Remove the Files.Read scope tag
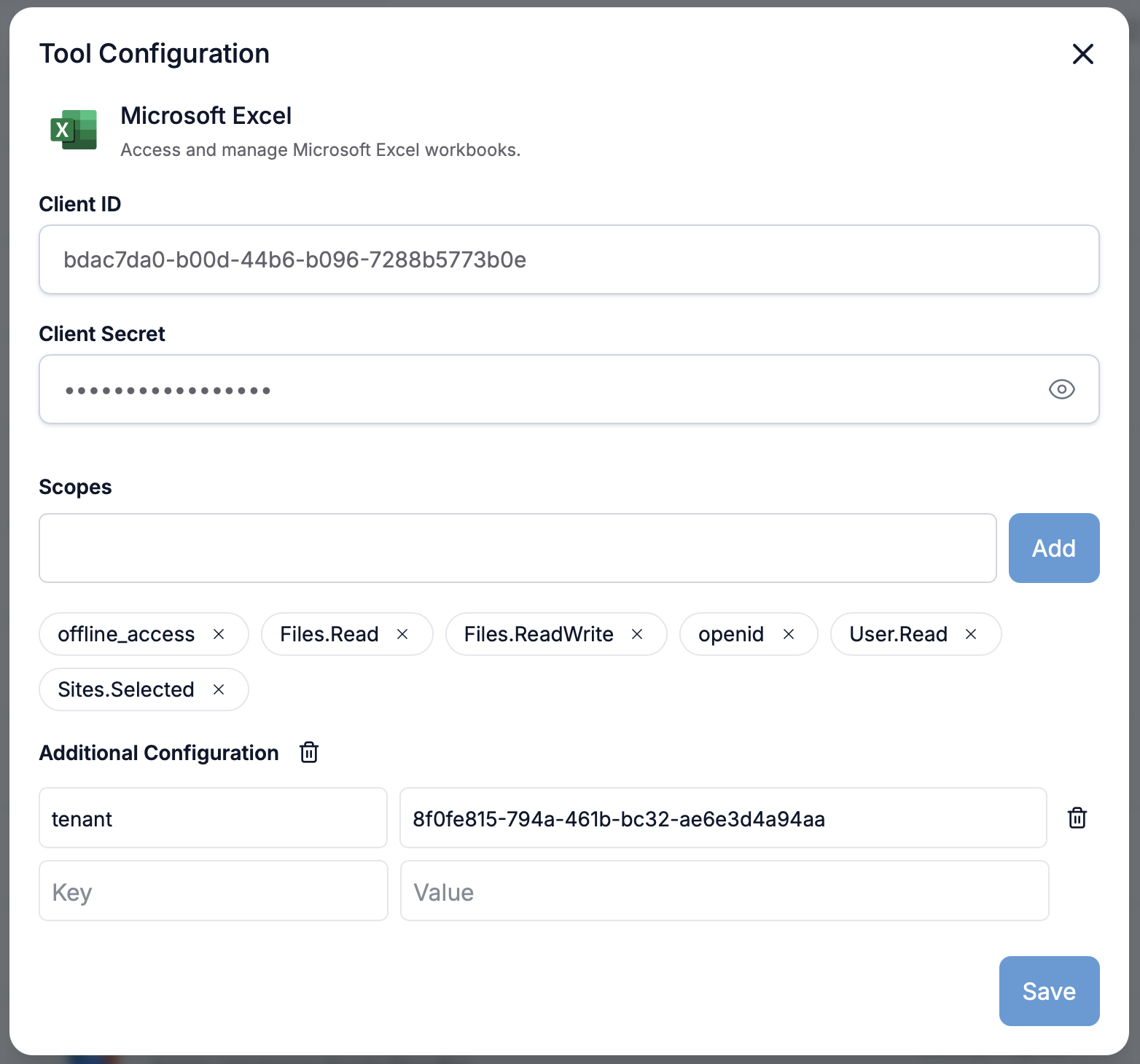The width and height of the screenshot is (1140, 1064). 402,635
